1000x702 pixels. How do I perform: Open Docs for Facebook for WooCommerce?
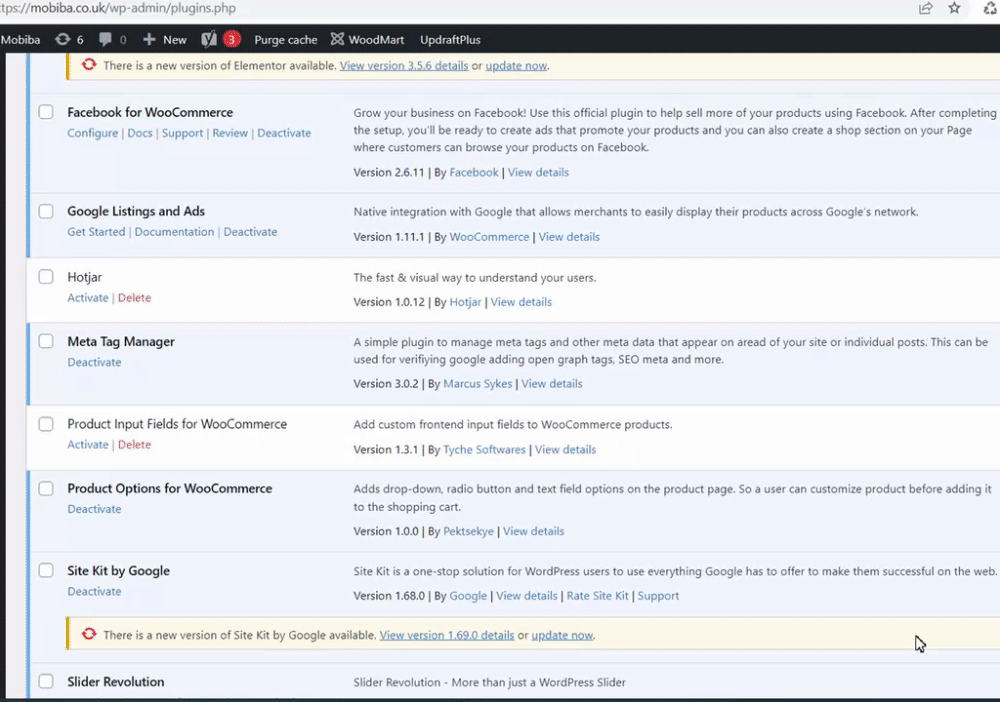140,133
